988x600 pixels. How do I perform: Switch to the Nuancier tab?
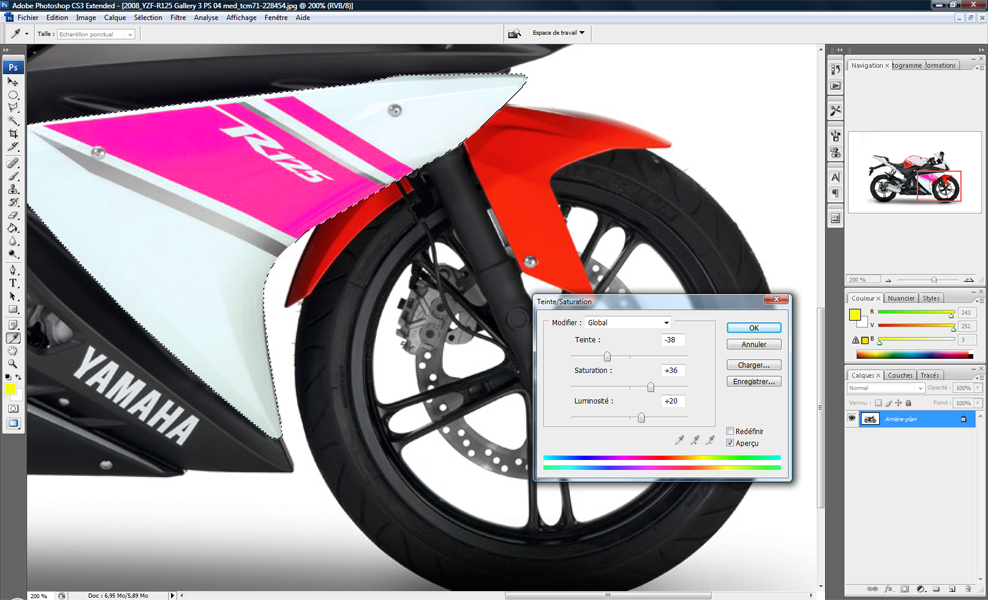point(901,298)
